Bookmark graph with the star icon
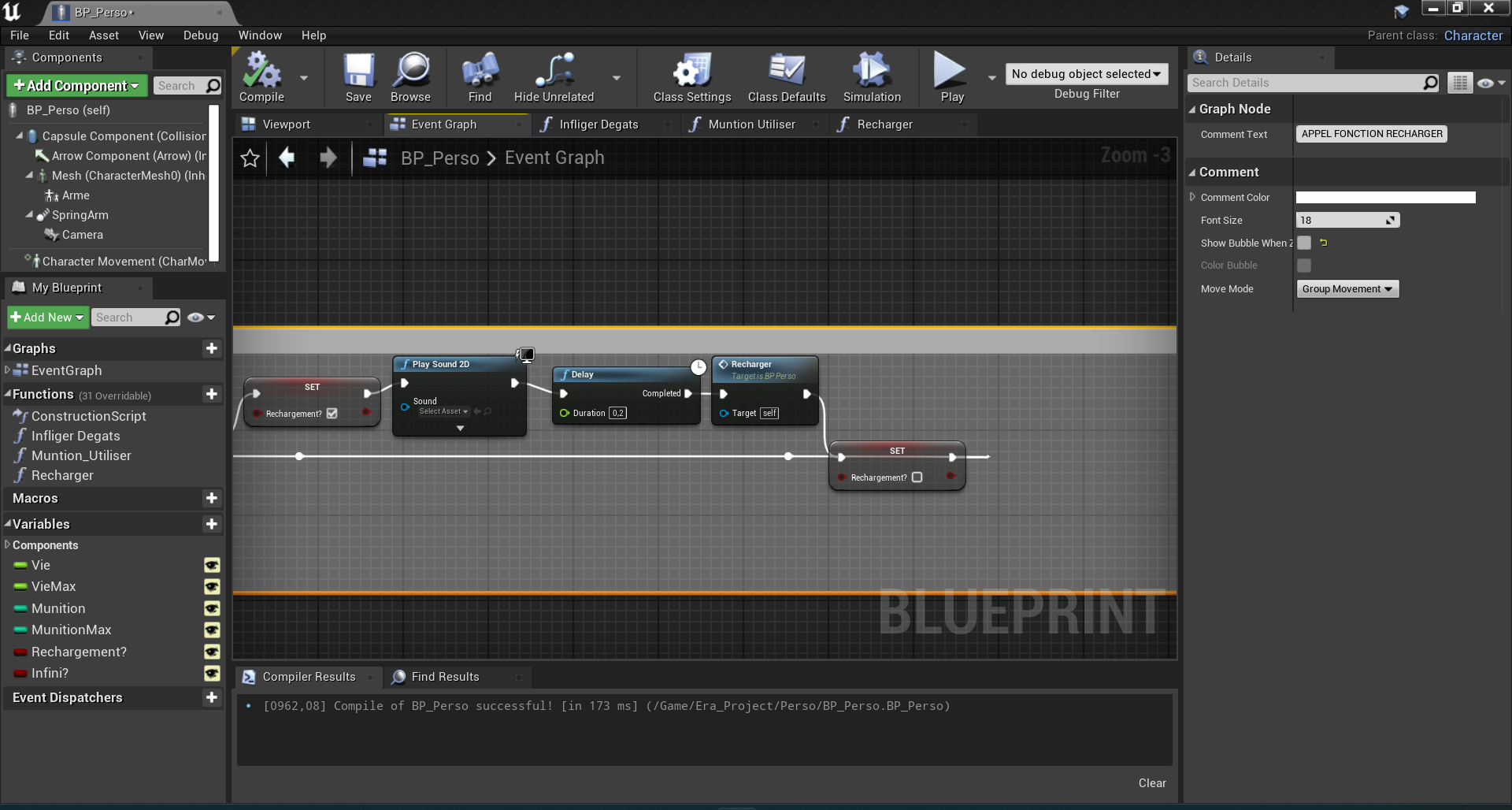1512x810 pixels. pyautogui.click(x=250, y=158)
